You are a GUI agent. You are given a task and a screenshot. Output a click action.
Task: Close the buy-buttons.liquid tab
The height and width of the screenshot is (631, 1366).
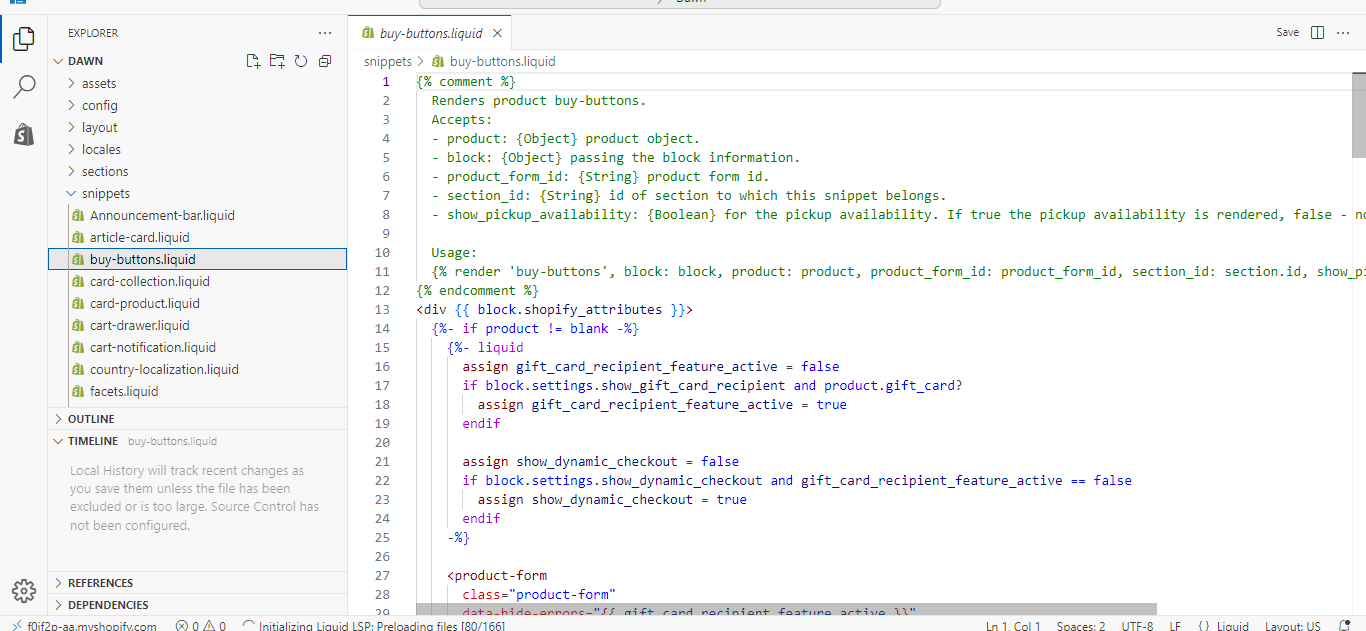(x=496, y=33)
